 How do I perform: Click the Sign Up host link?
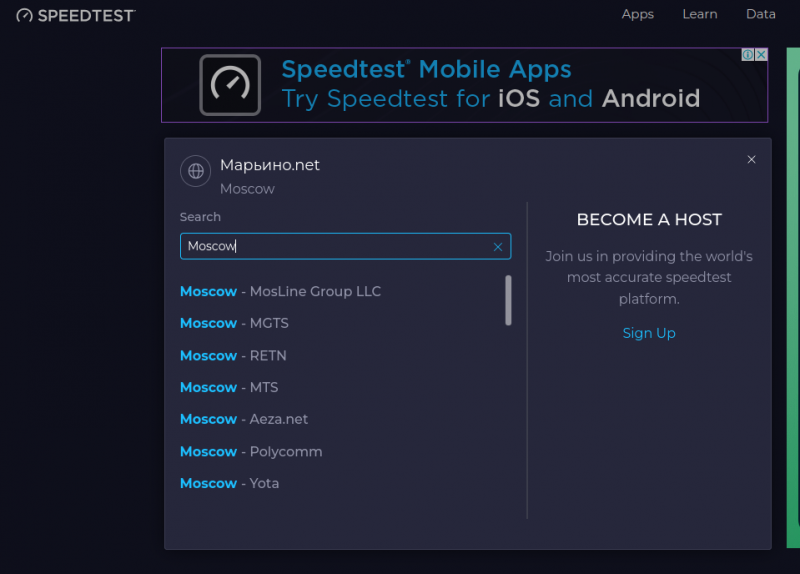tap(648, 333)
